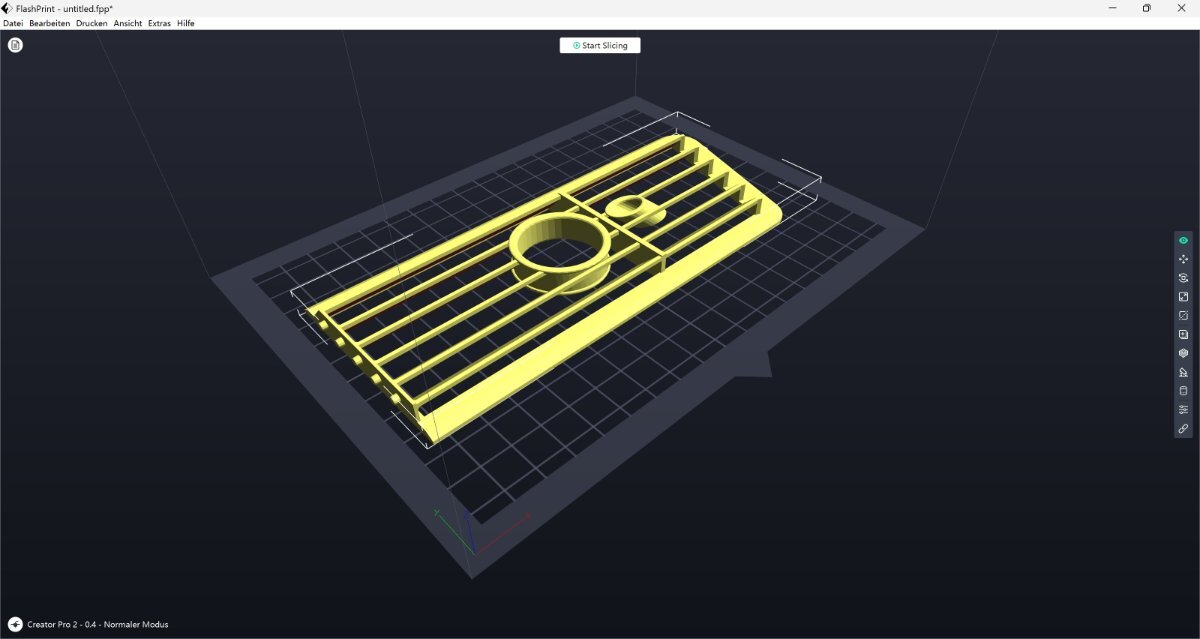1200x639 pixels.
Task: Click the cylinder-shaped tool icon
Action: (1184, 391)
